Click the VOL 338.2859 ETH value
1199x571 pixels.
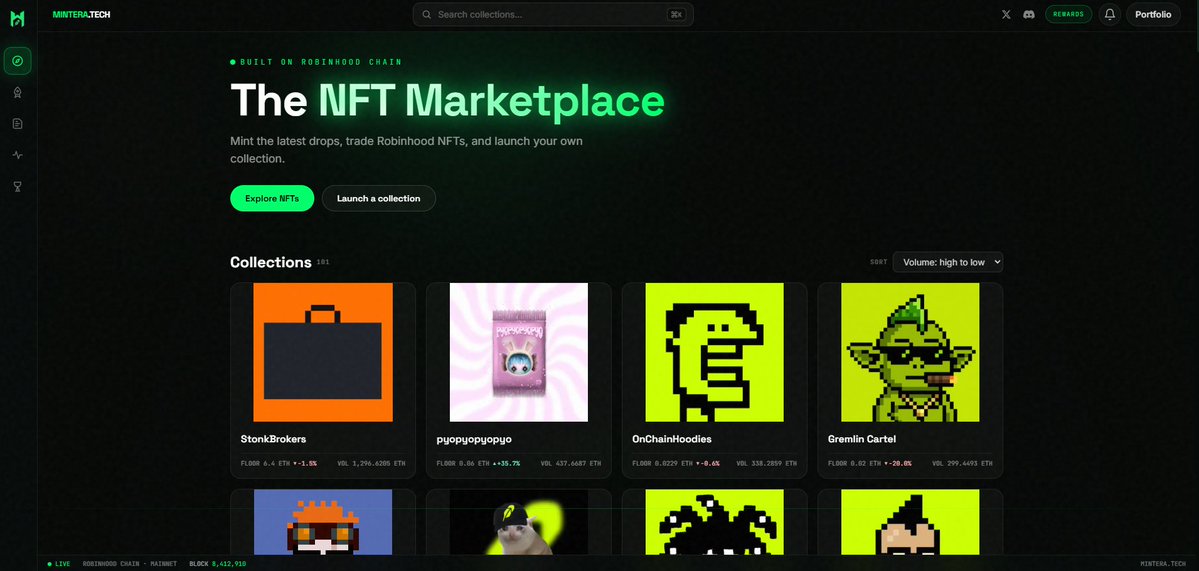pyautogui.click(x=767, y=463)
